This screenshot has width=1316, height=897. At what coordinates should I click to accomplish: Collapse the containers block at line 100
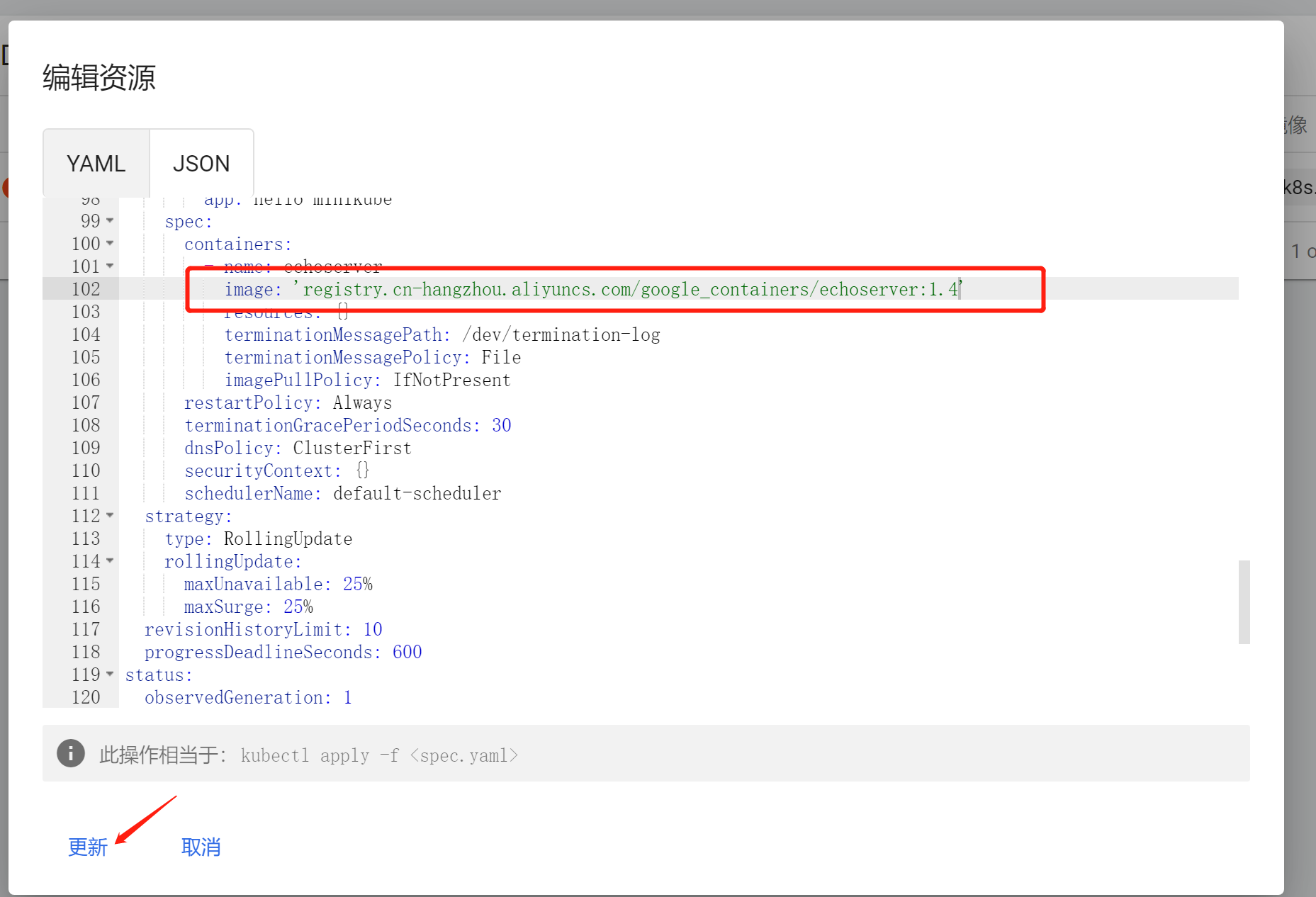pos(110,243)
